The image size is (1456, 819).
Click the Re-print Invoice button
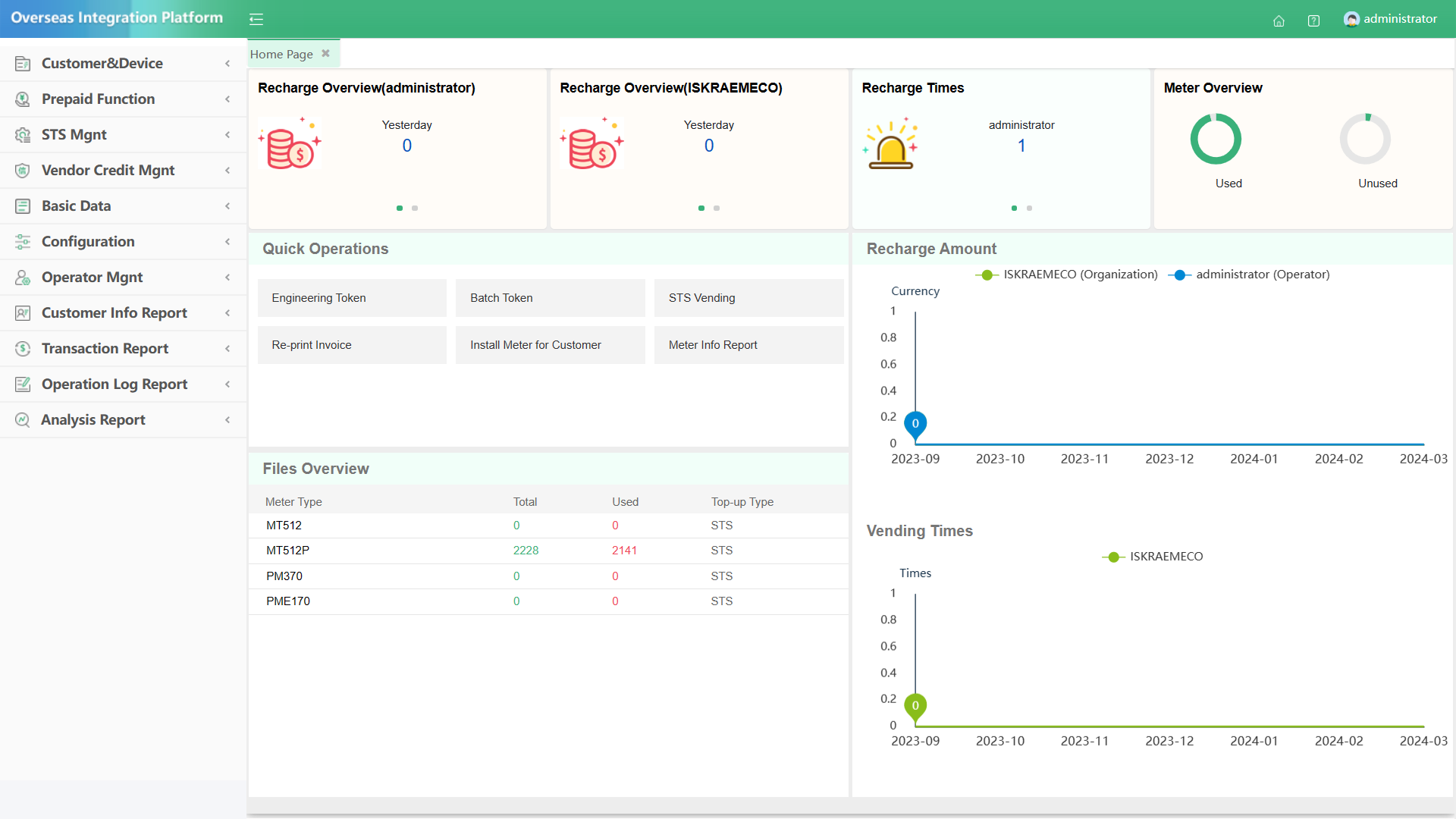tap(352, 345)
